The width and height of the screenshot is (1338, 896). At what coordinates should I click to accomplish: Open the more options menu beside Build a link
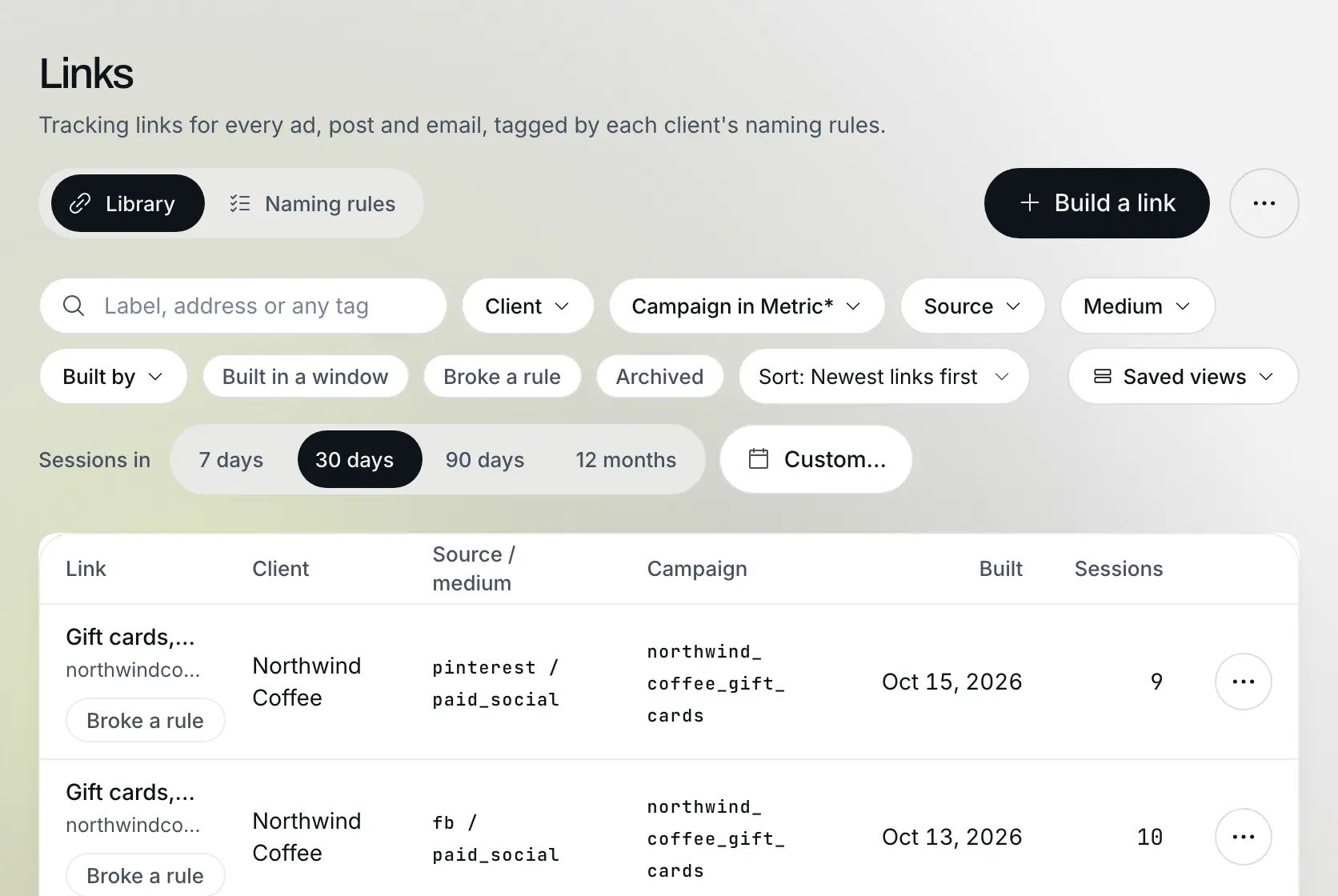[1264, 203]
